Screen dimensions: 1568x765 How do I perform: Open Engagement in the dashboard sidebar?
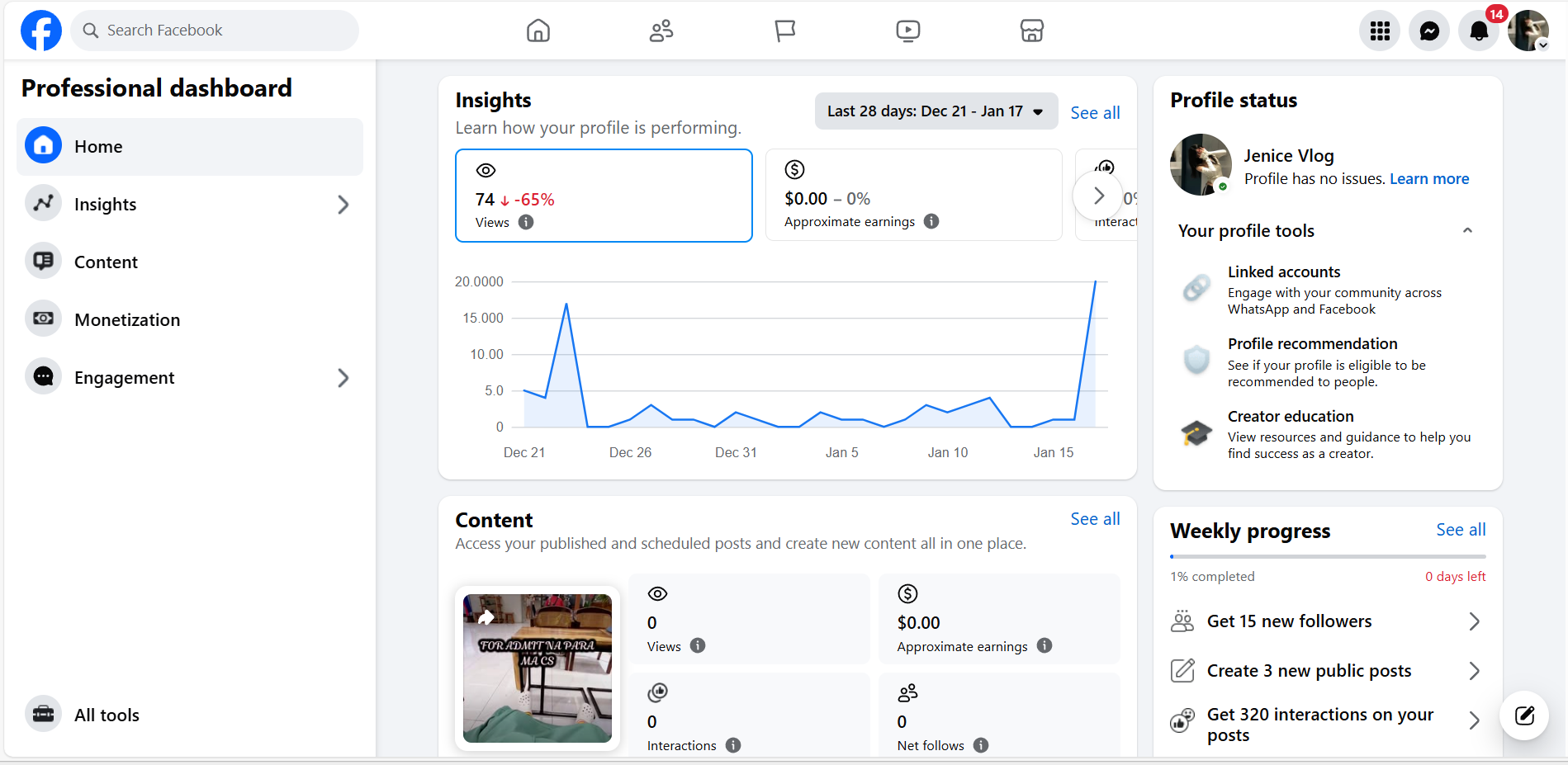190,377
